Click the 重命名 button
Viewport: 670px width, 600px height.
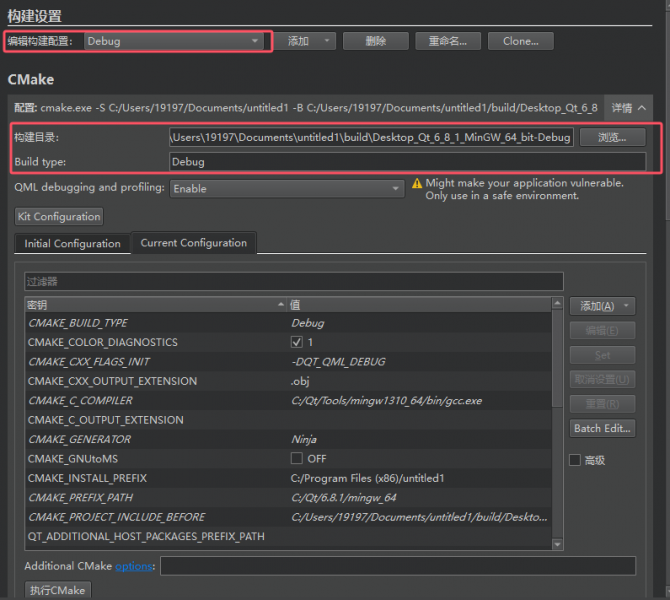click(x=447, y=41)
